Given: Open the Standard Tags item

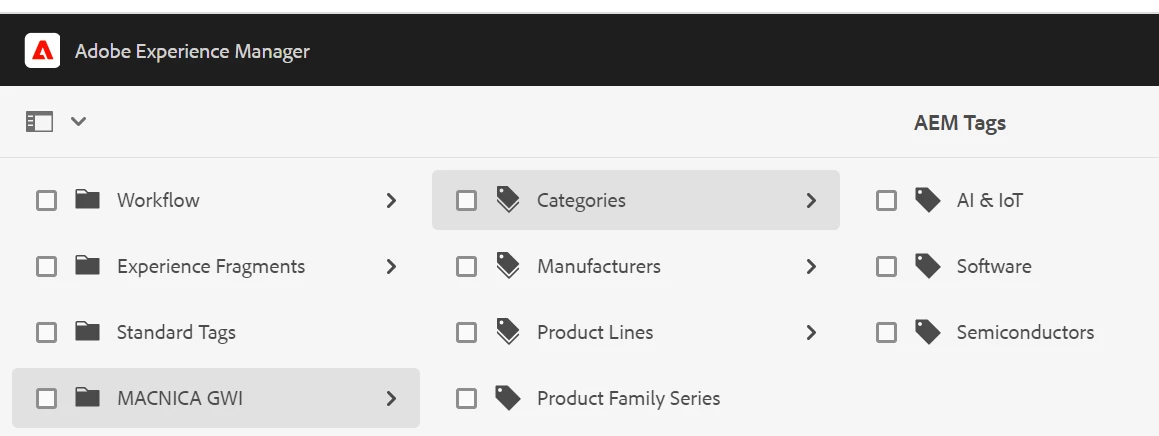Looking at the screenshot, I should click(176, 332).
